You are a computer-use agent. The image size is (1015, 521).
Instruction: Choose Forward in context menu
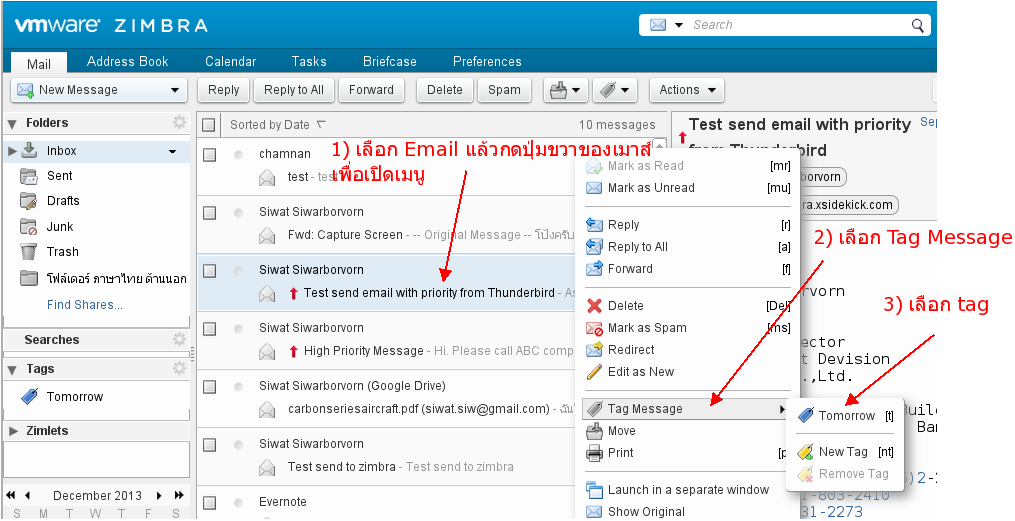pos(687,269)
